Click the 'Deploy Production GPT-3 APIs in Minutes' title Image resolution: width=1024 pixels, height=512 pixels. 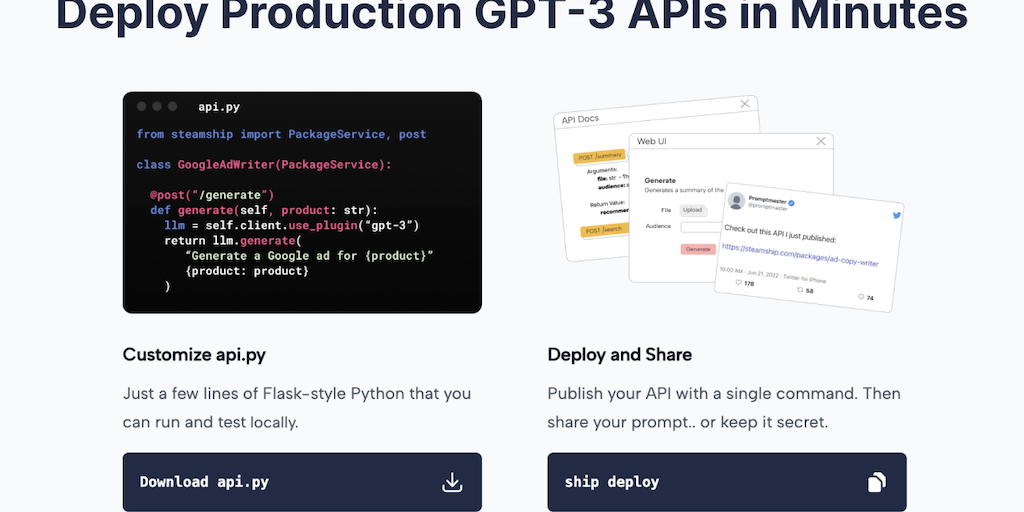click(511, 15)
